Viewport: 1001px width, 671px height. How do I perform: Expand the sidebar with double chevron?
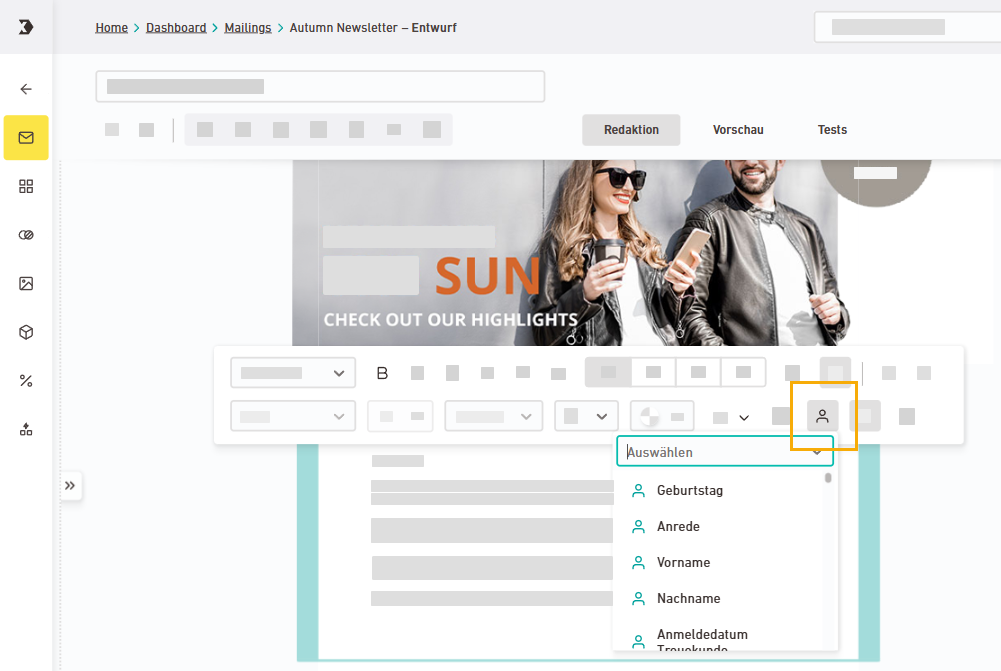pyautogui.click(x=70, y=486)
